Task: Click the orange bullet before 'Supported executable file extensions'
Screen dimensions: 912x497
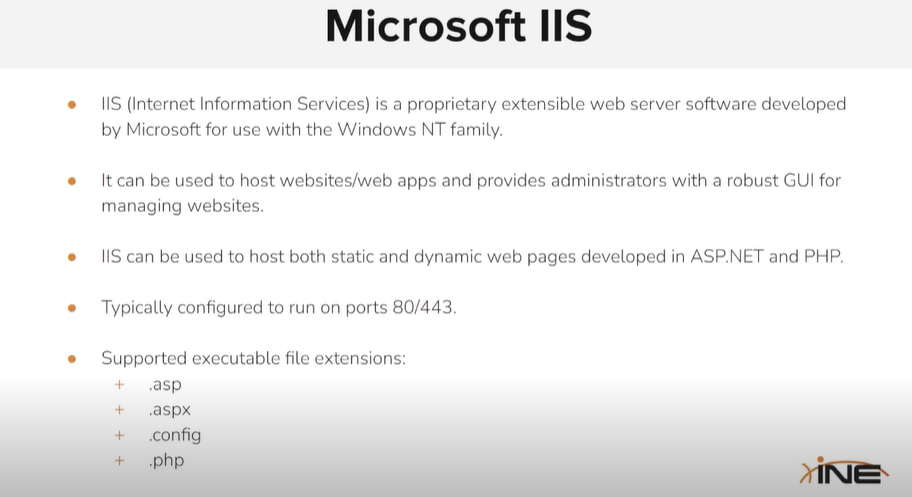Action: click(x=72, y=359)
